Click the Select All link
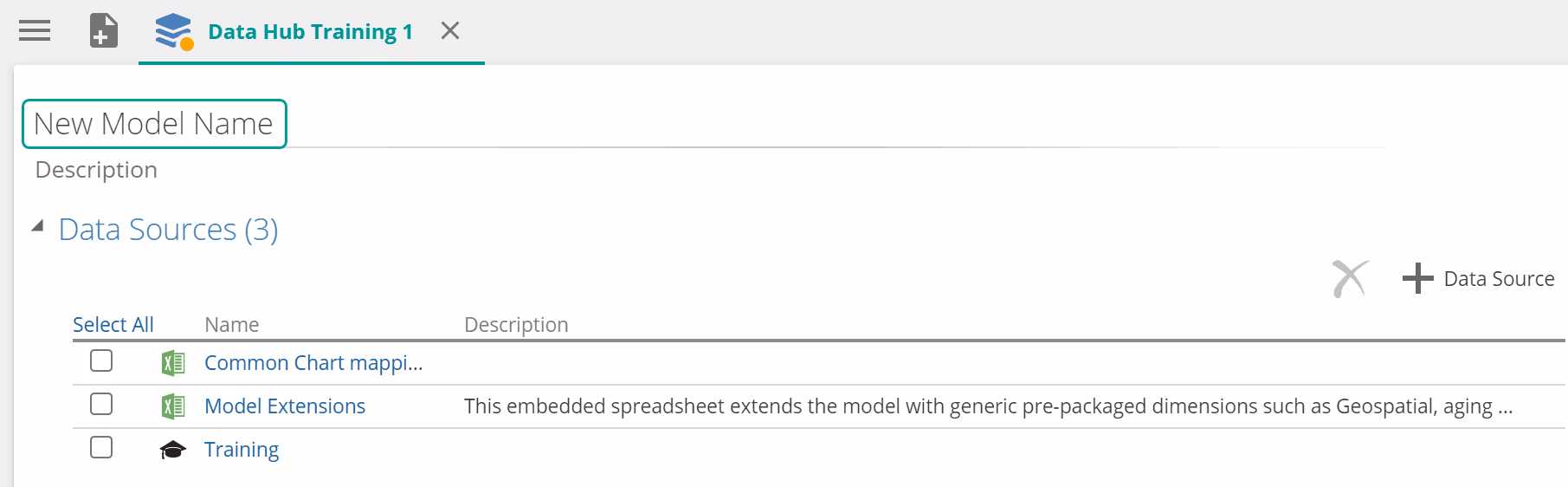Image resolution: width=1568 pixels, height=487 pixels. tap(113, 325)
